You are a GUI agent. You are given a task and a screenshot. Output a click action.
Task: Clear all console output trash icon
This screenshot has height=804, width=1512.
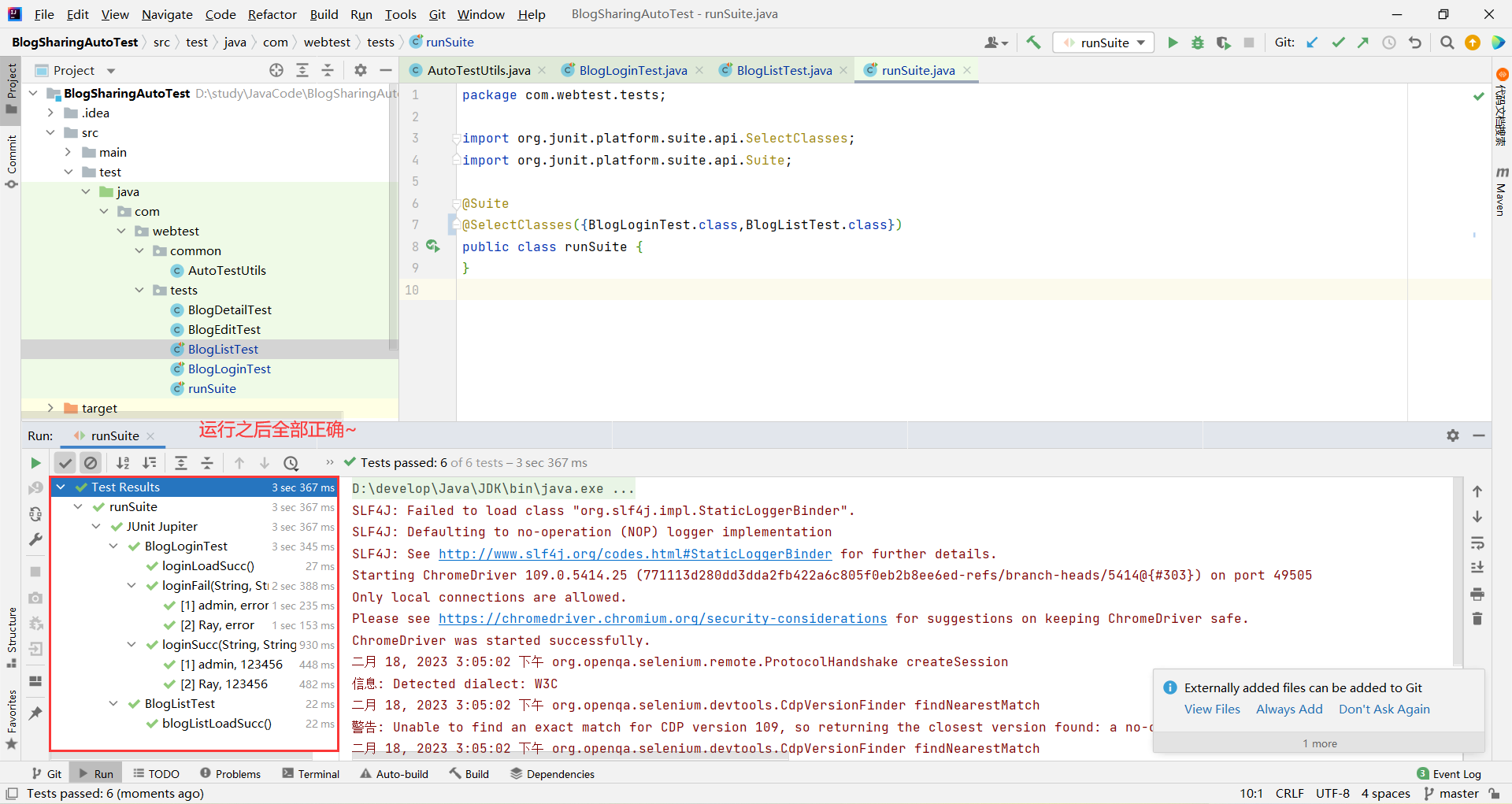point(1477,619)
